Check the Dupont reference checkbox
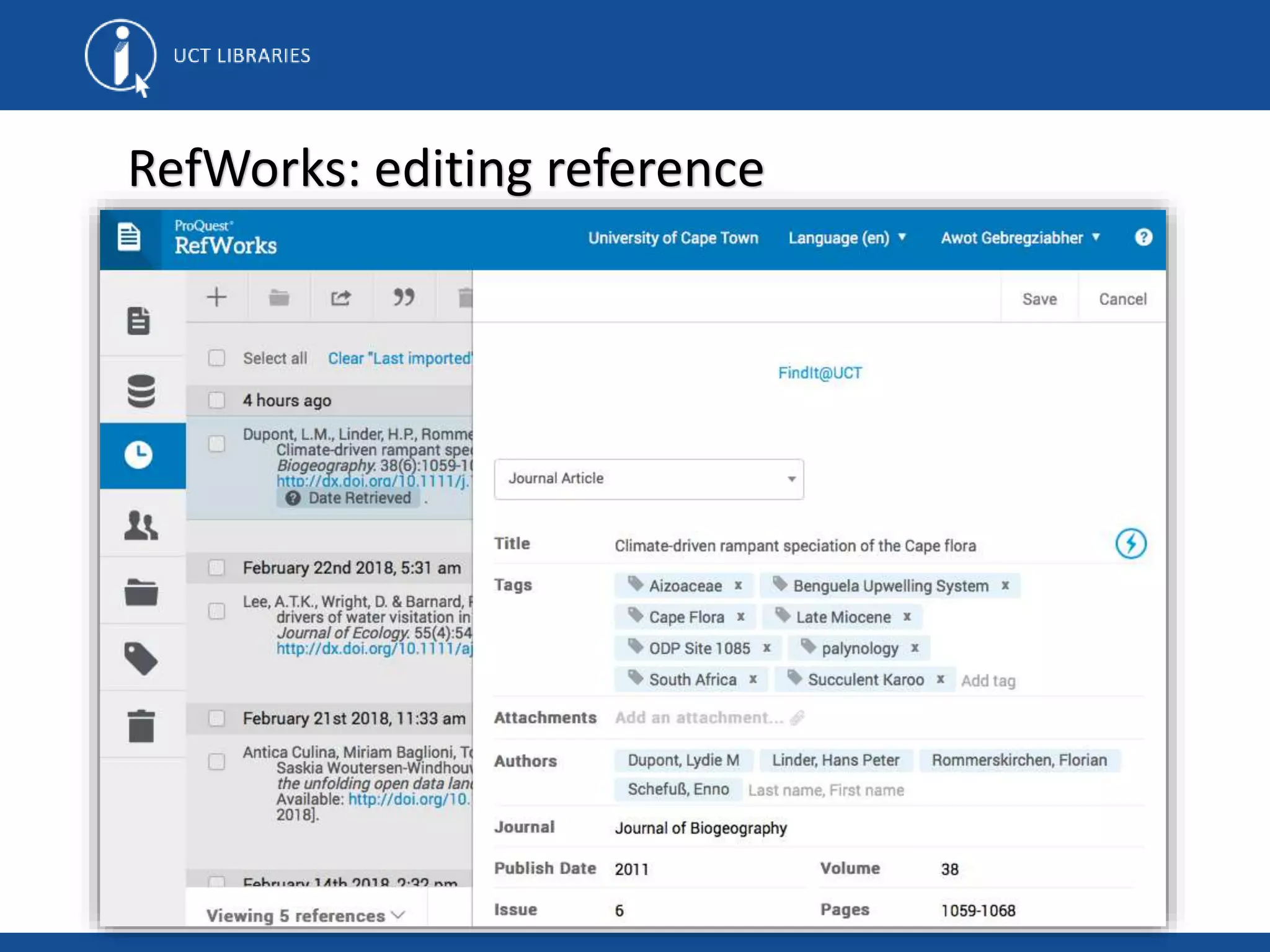 point(216,444)
